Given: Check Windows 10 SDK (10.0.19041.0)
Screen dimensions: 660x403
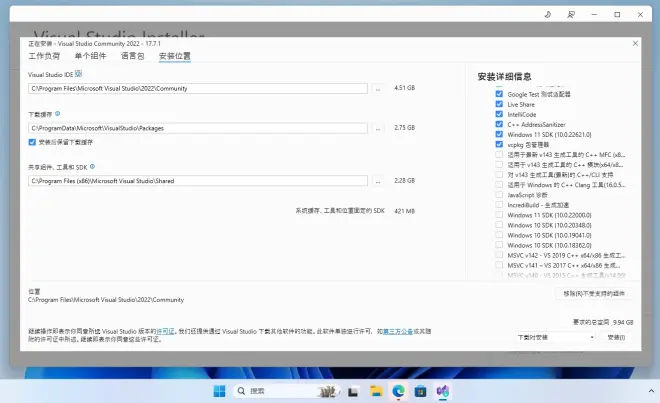Looking at the screenshot, I should point(499,235).
